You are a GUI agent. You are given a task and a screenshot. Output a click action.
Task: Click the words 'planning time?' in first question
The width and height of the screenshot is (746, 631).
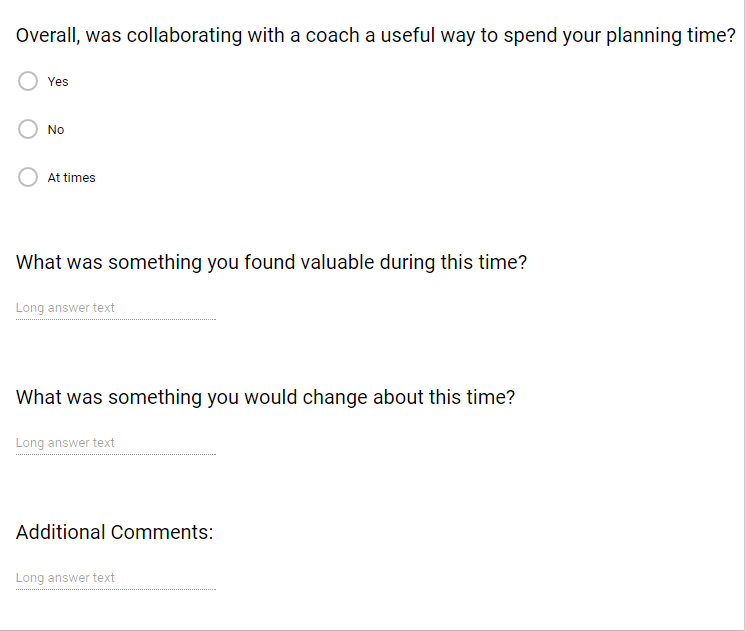point(671,36)
